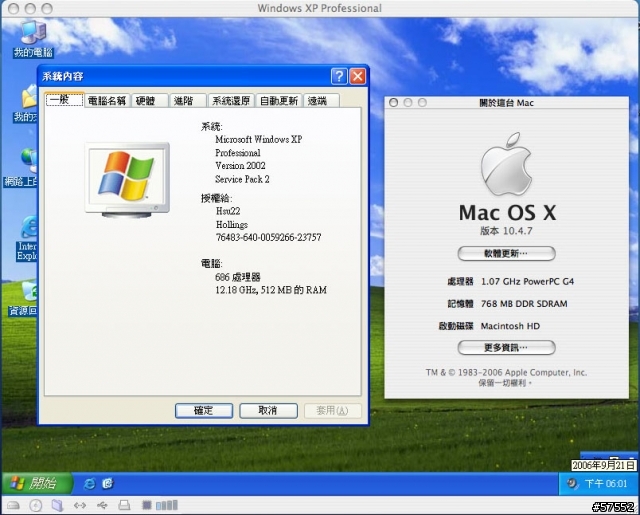This screenshot has width=640, height=515.
Task: Confirm with the 確定 button
Action: (204, 411)
